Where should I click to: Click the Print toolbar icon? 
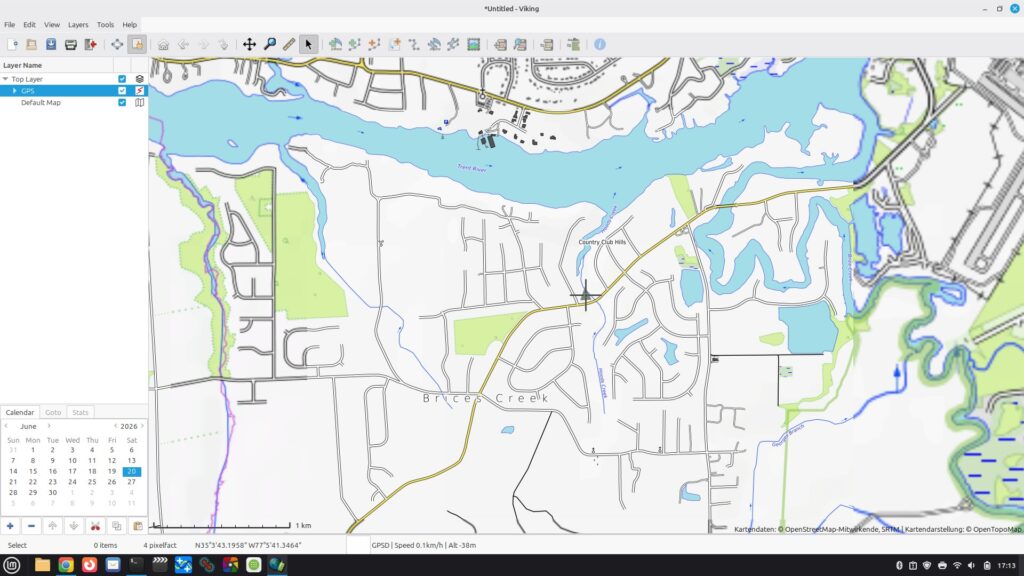click(71, 44)
